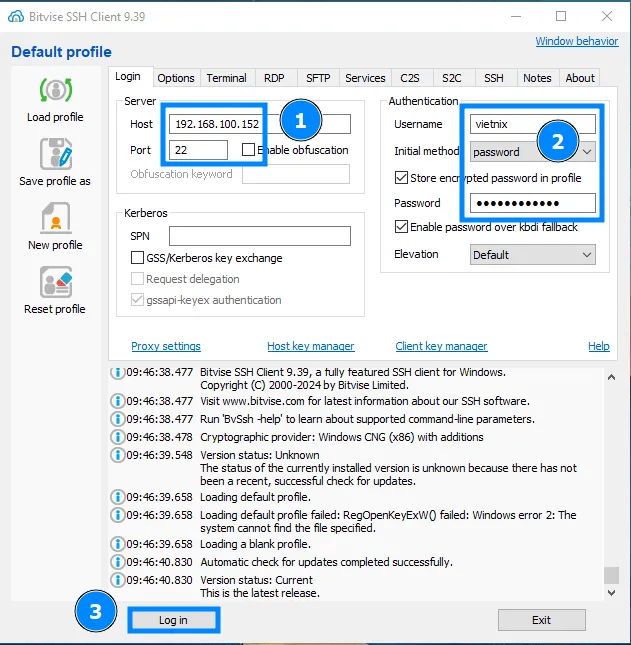Click the 'Loading default profile.' log line
Viewport: 631px width, 645px height.
(255, 497)
